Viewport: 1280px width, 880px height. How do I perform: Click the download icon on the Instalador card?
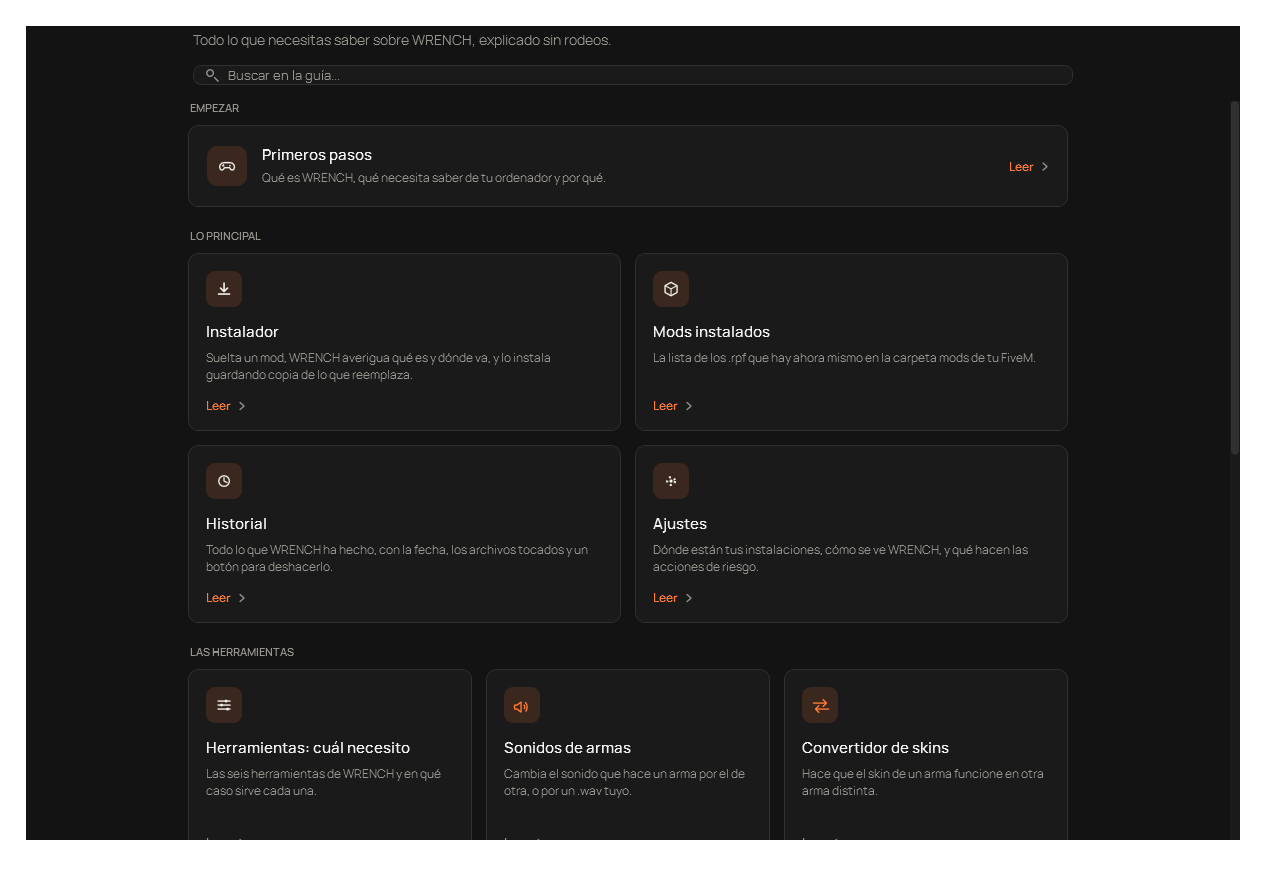tap(224, 289)
